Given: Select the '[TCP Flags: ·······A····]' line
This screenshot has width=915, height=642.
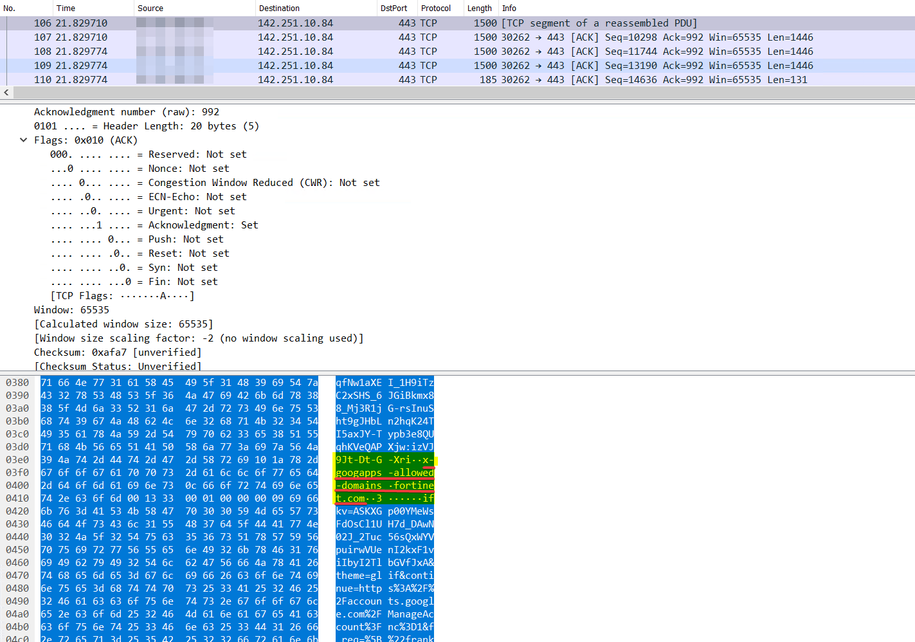Looking at the screenshot, I should click(123, 296).
